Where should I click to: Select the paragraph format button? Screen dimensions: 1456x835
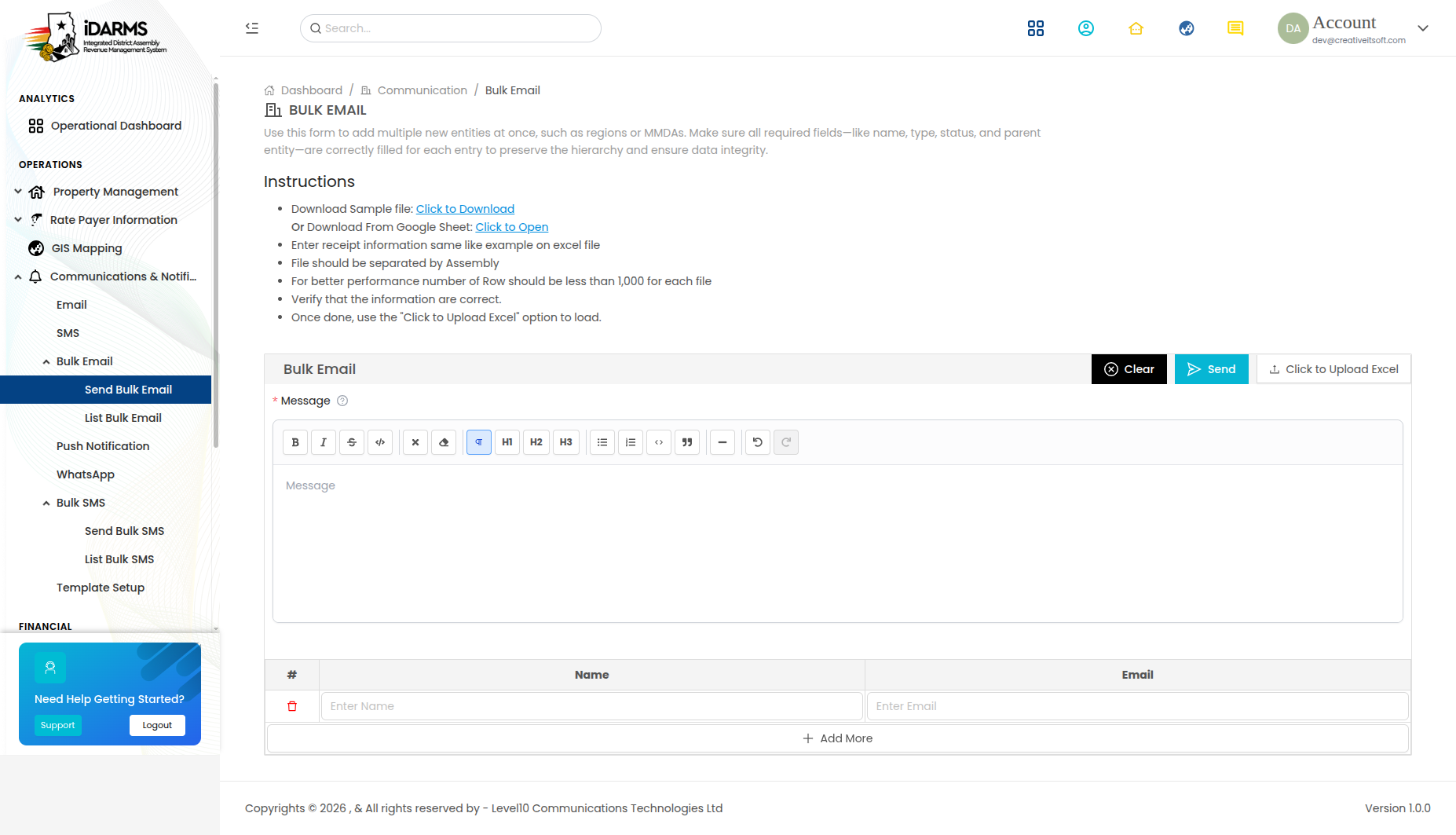(x=479, y=442)
